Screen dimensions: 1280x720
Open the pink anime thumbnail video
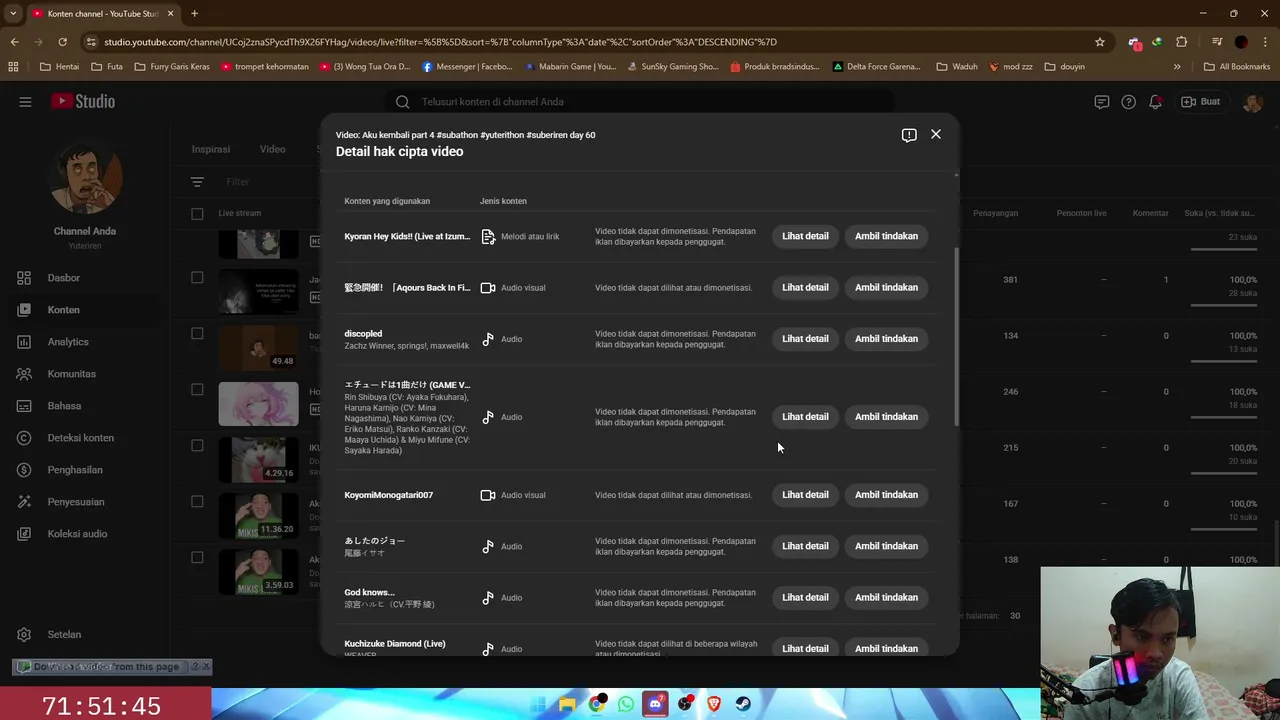258,404
